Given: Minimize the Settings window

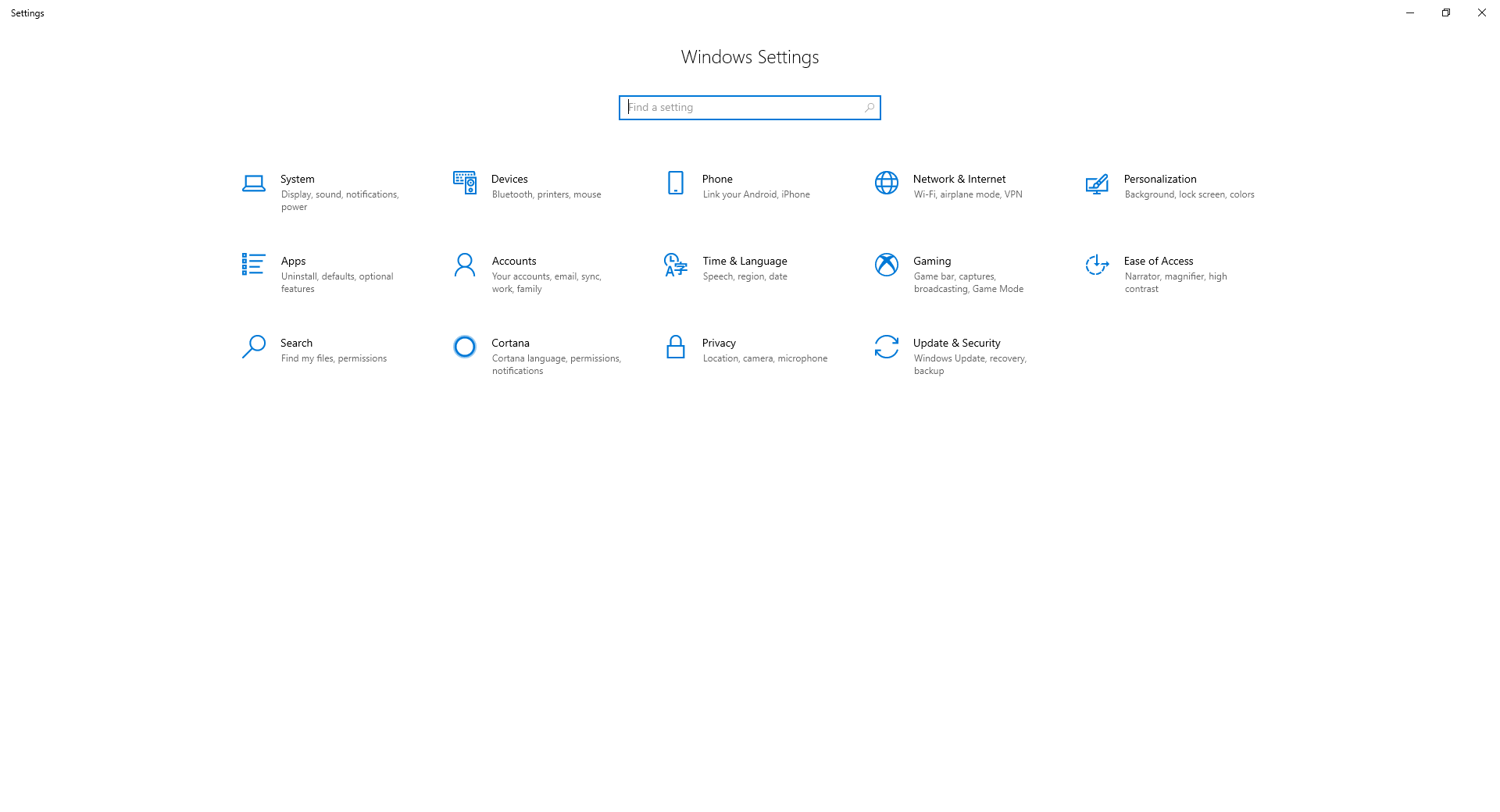Looking at the screenshot, I should click(x=1410, y=12).
